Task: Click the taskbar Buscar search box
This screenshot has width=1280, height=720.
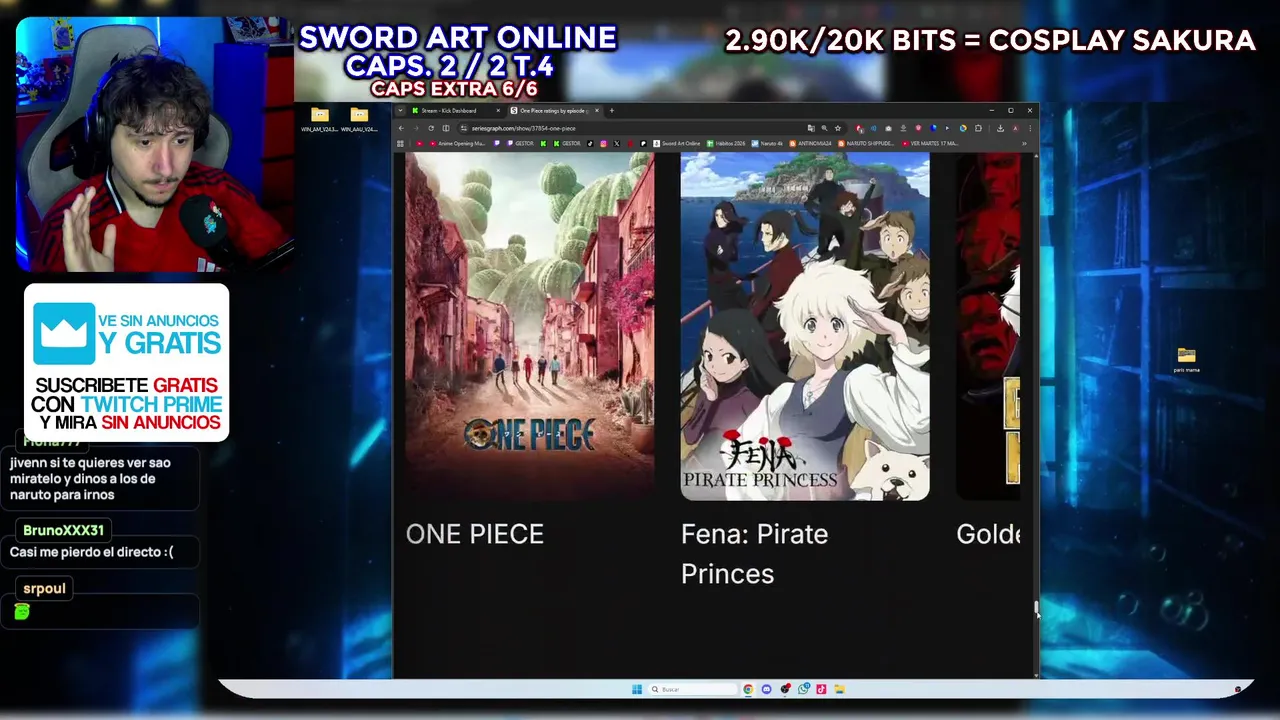Action: tap(693, 689)
